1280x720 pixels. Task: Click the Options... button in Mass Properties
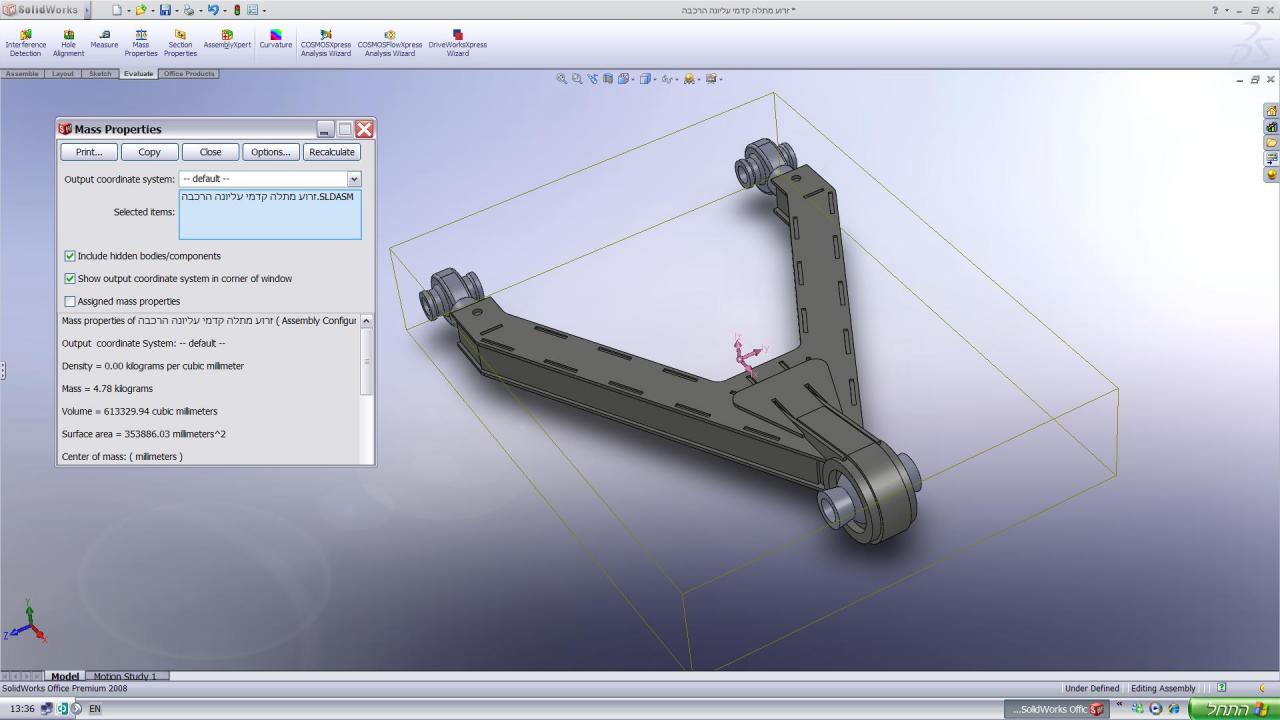(x=270, y=152)
